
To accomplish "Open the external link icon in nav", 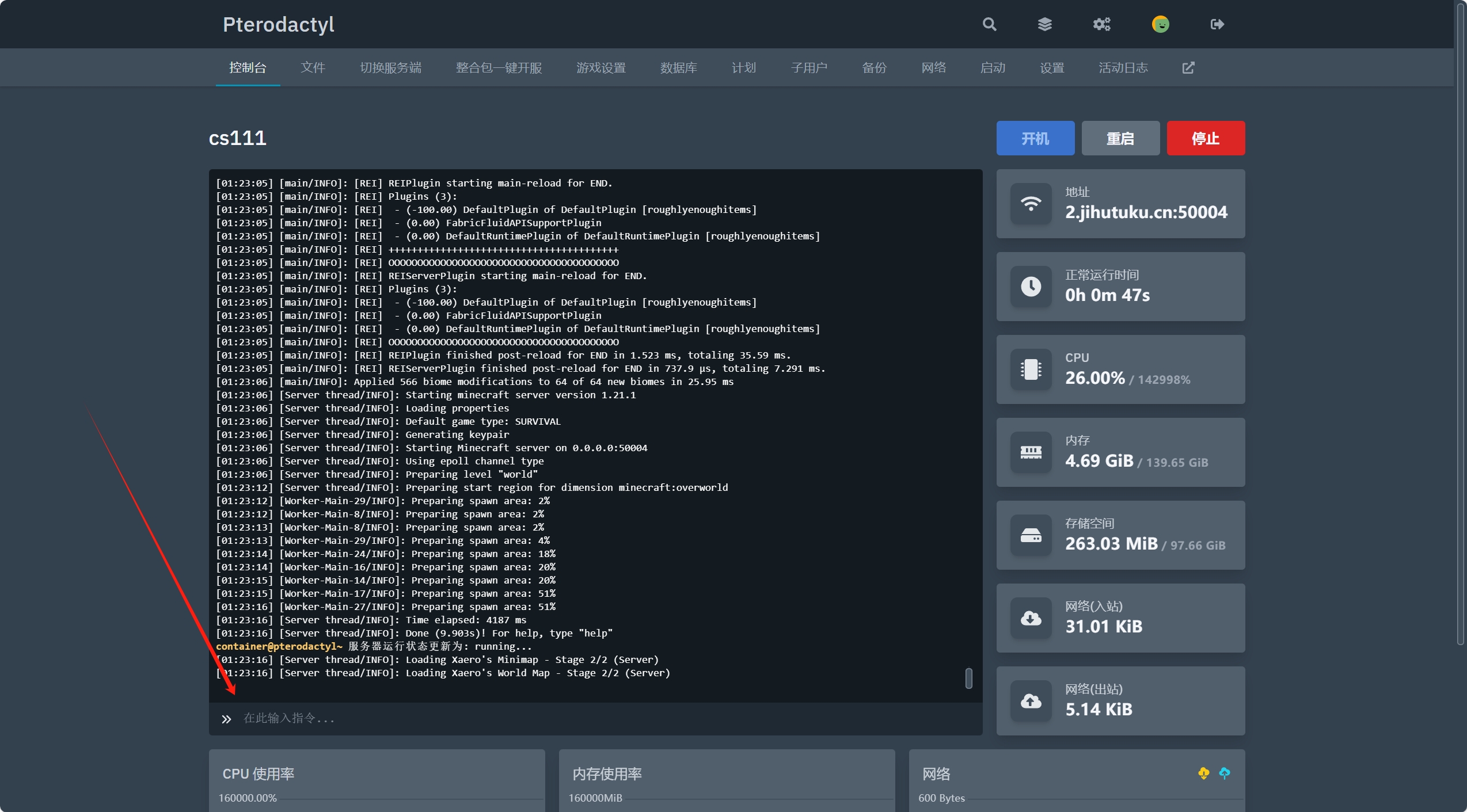I will [x=1188, y=68].
